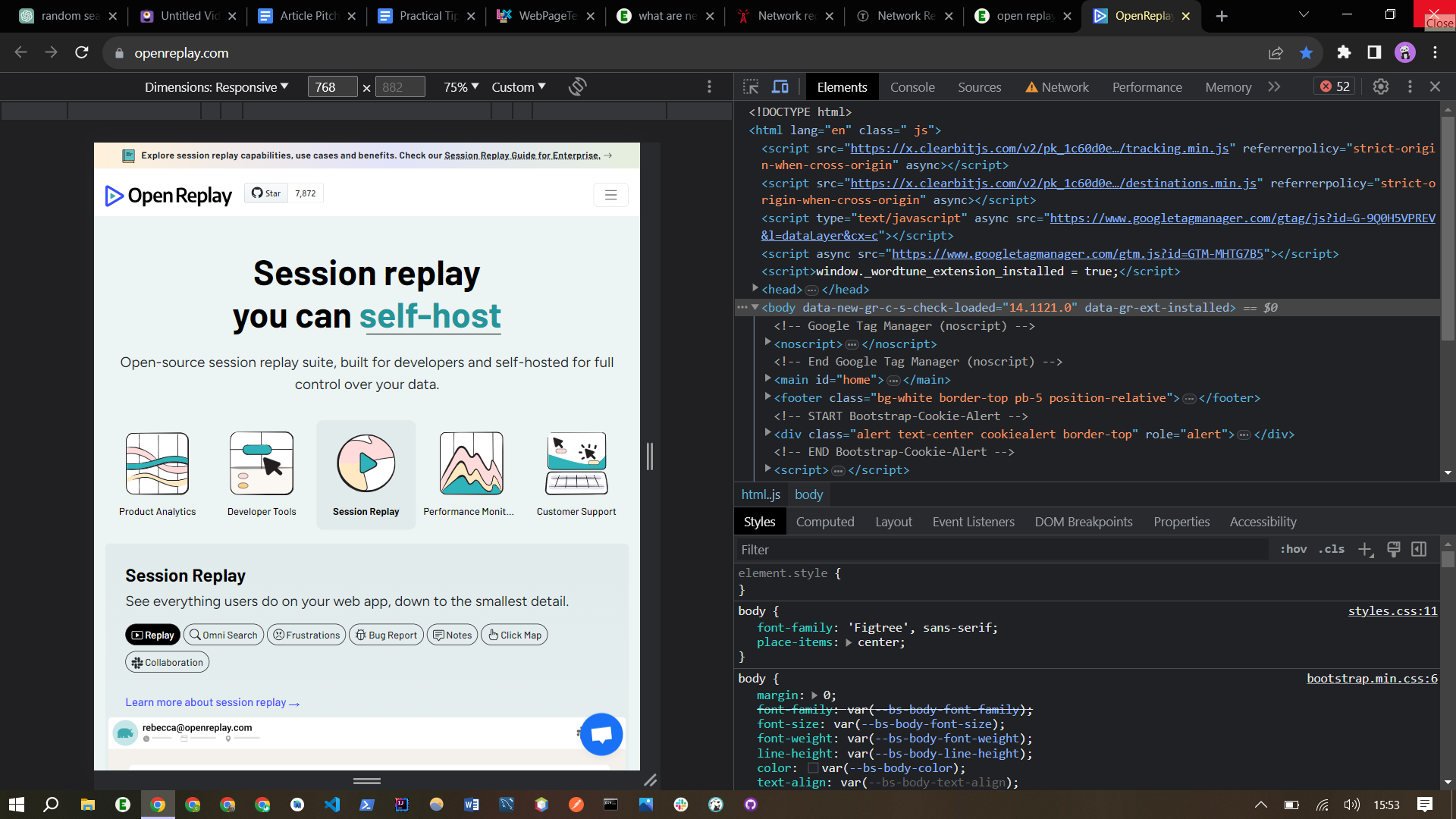Switch to the Network tab
Image resolution: width=1456 pixels, height=819 pixels.
click(x=1057, y=87)
